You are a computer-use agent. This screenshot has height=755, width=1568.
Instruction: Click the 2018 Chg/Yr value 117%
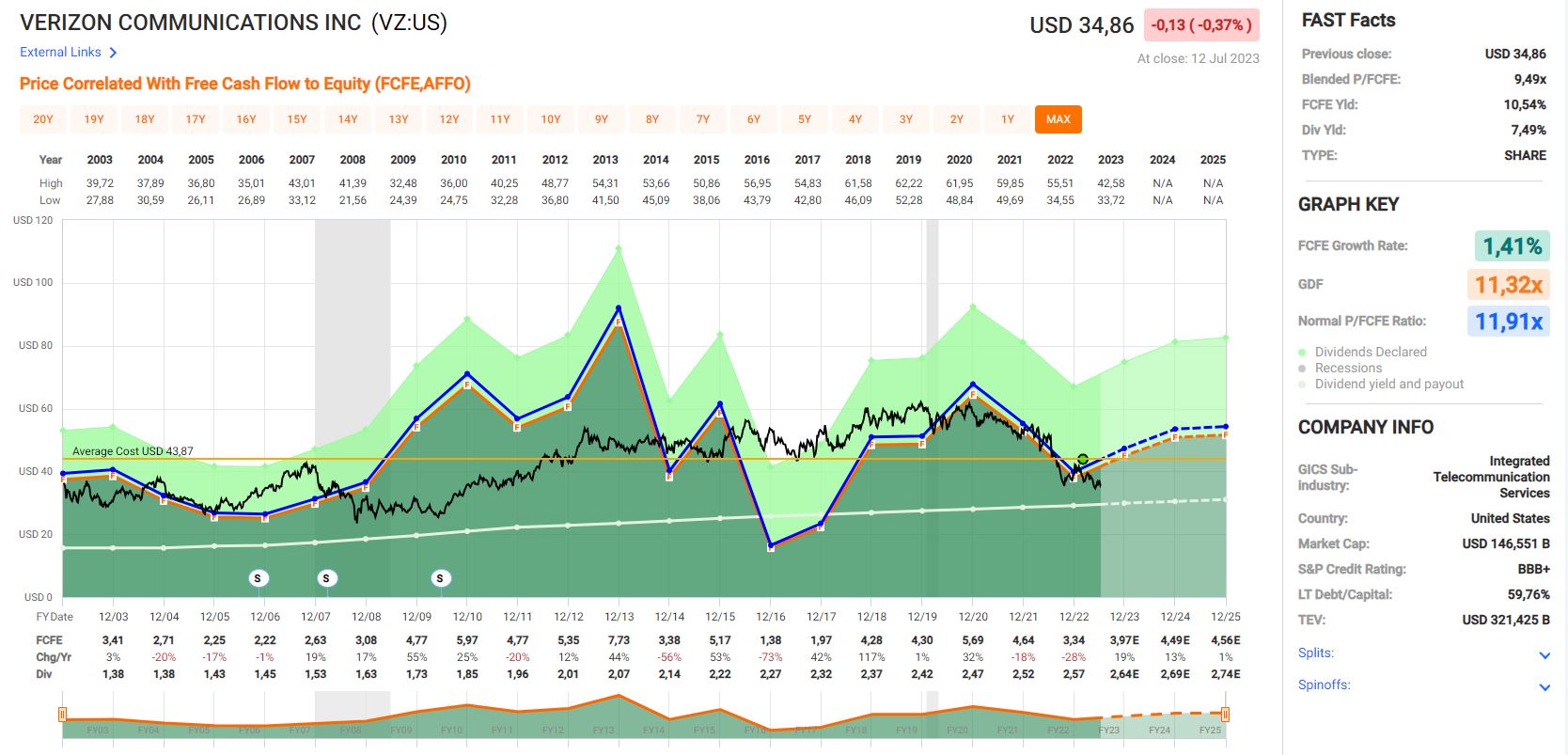tap(871, 657)
